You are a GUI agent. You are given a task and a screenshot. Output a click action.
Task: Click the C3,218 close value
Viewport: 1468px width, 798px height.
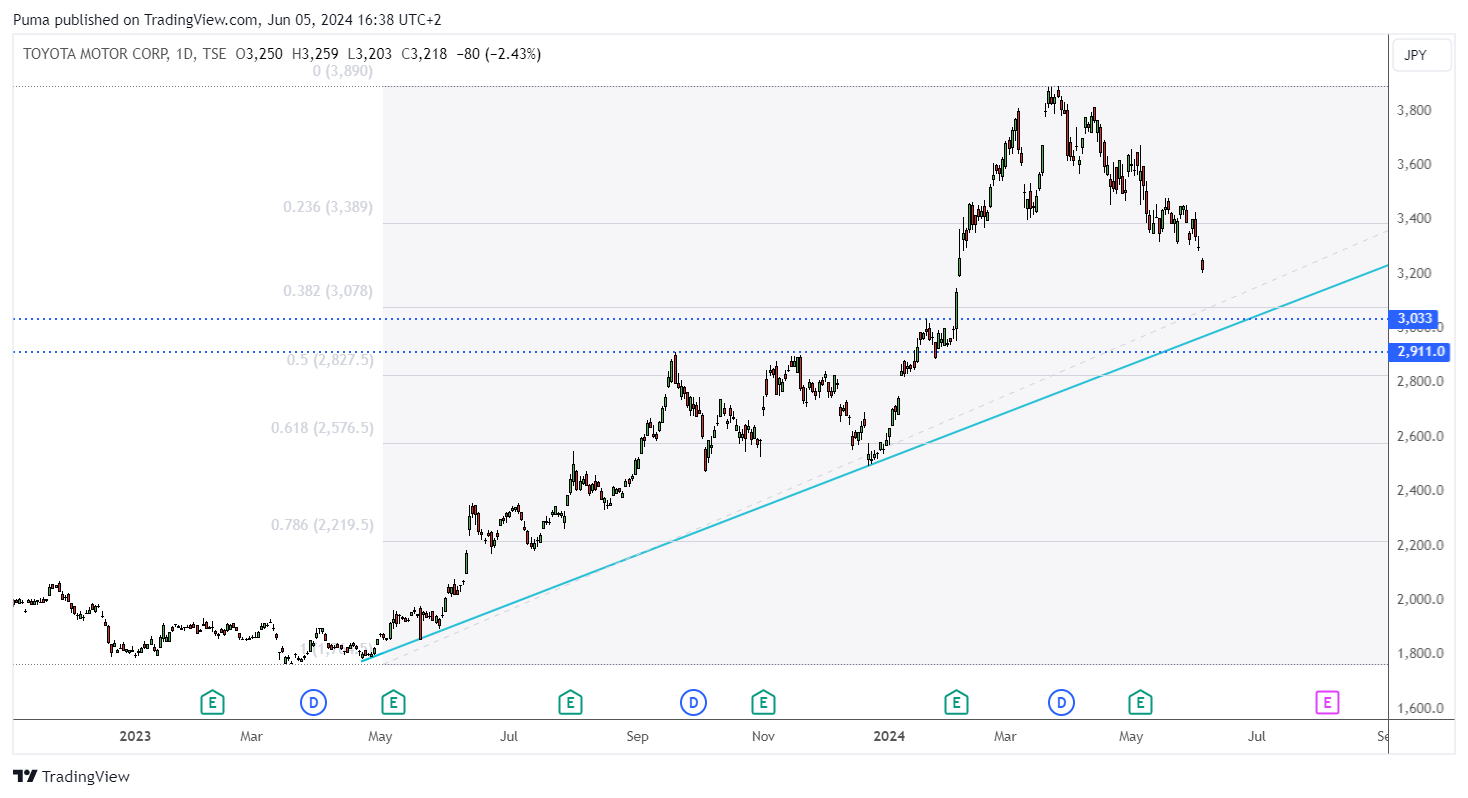(x=424, y=54)
